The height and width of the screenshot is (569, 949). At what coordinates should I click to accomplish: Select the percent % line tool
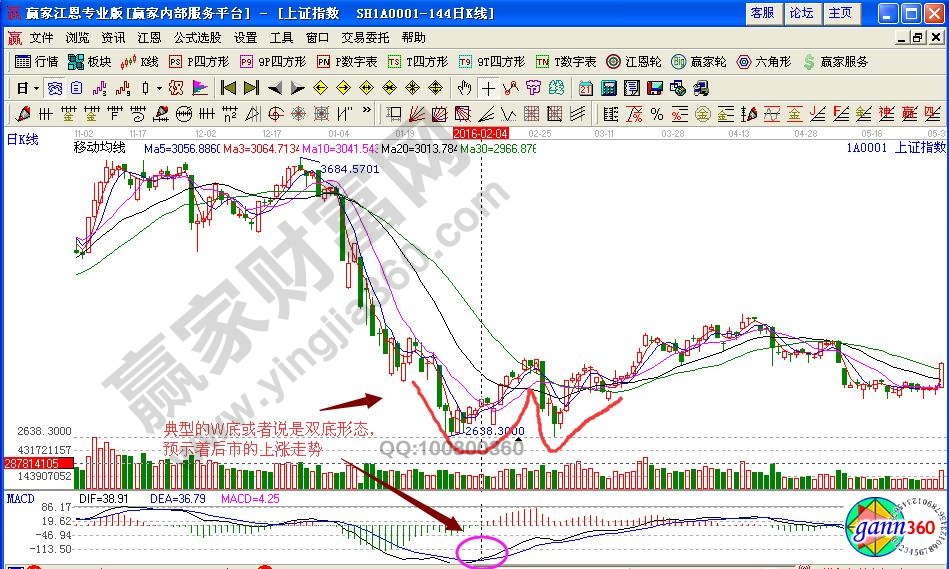[x=657, y=113]
